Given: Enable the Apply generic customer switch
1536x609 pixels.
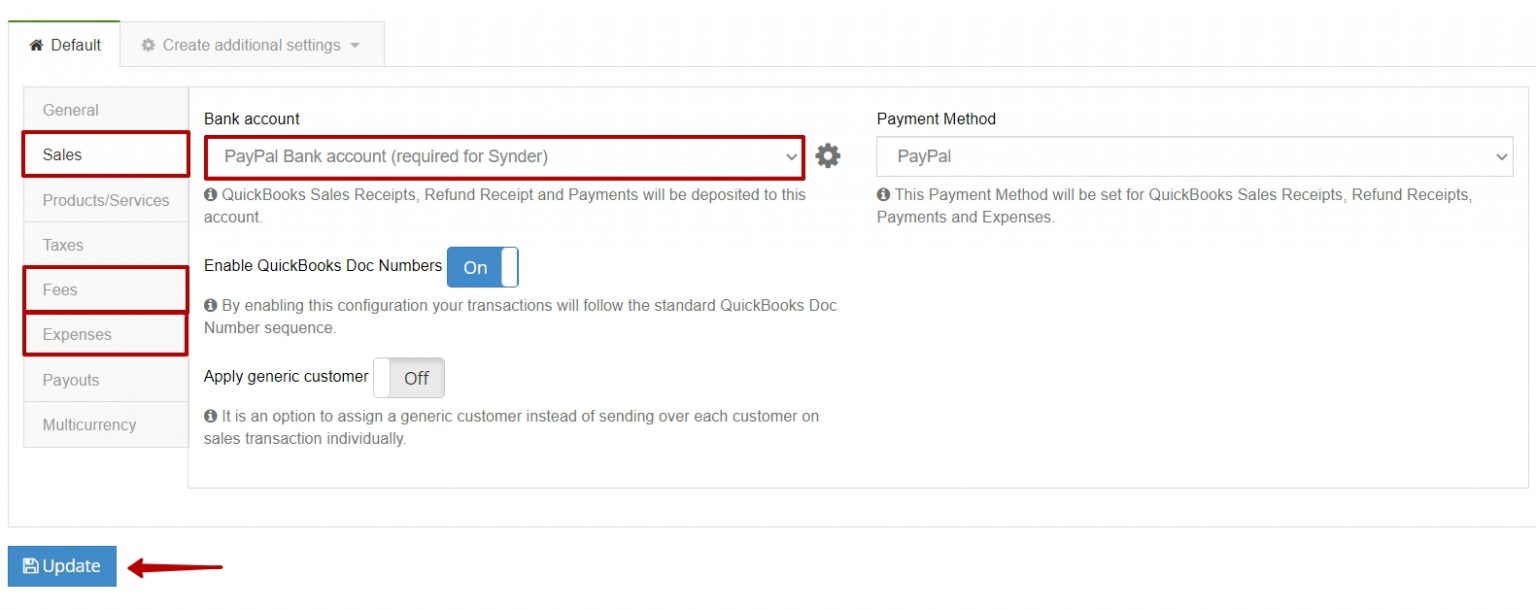Looking at the screenshot, I should pyautogui.click(x=410, y=378).
